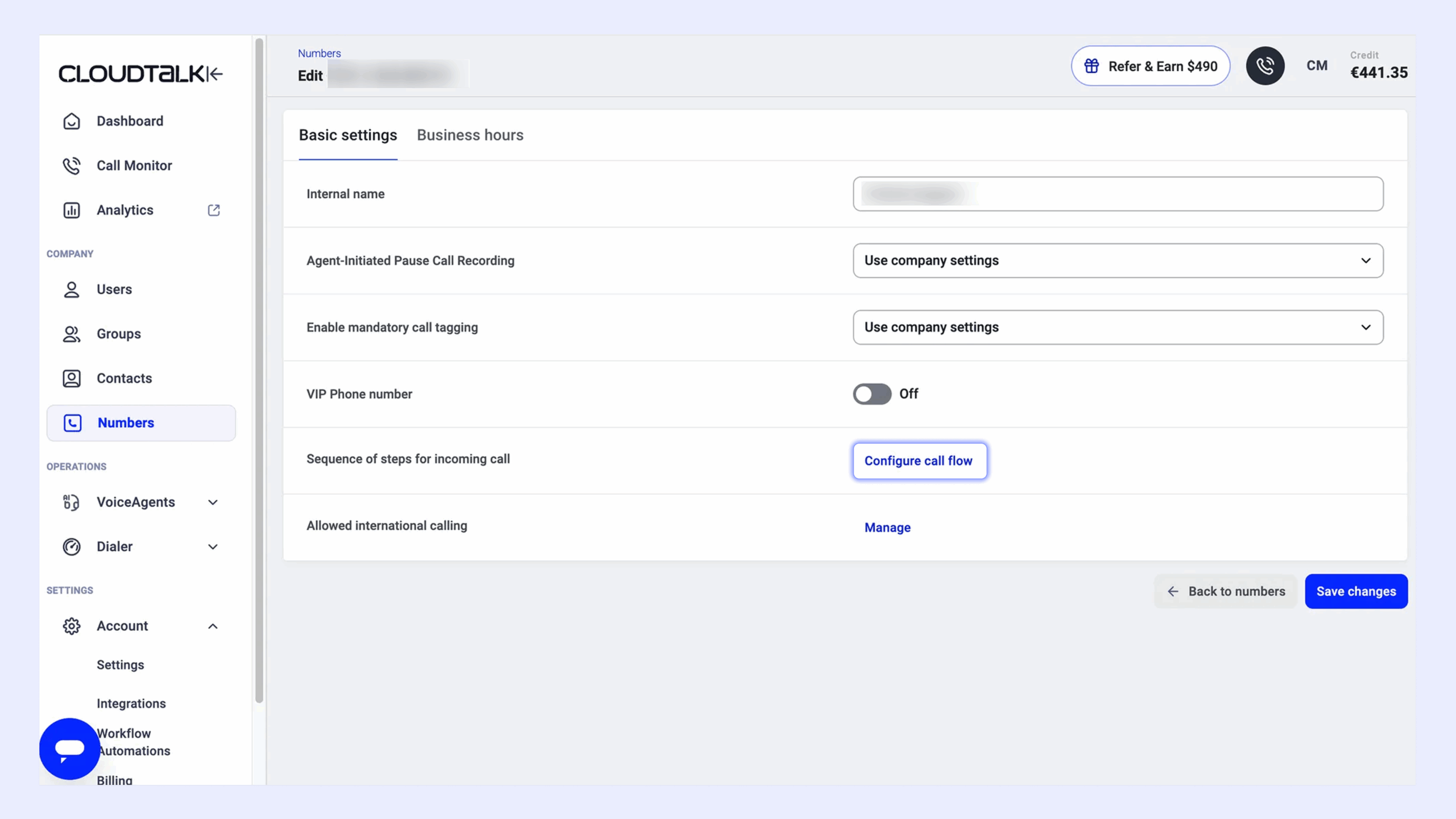
Task: Expand the VoiceAgents sidebar section
Action: coord(213,502)
